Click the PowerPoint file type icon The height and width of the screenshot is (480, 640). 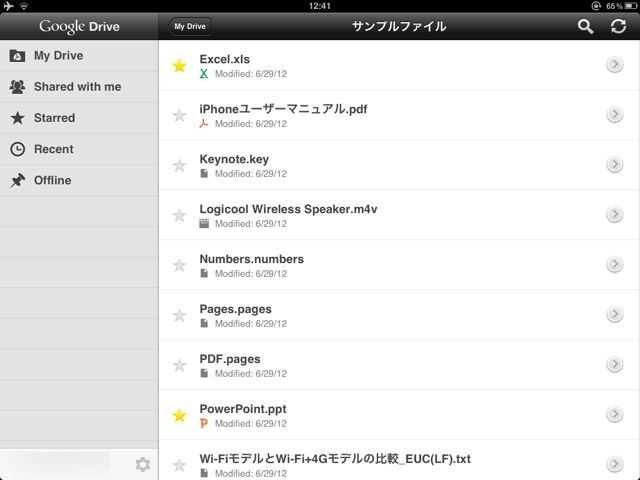point(204,423)
